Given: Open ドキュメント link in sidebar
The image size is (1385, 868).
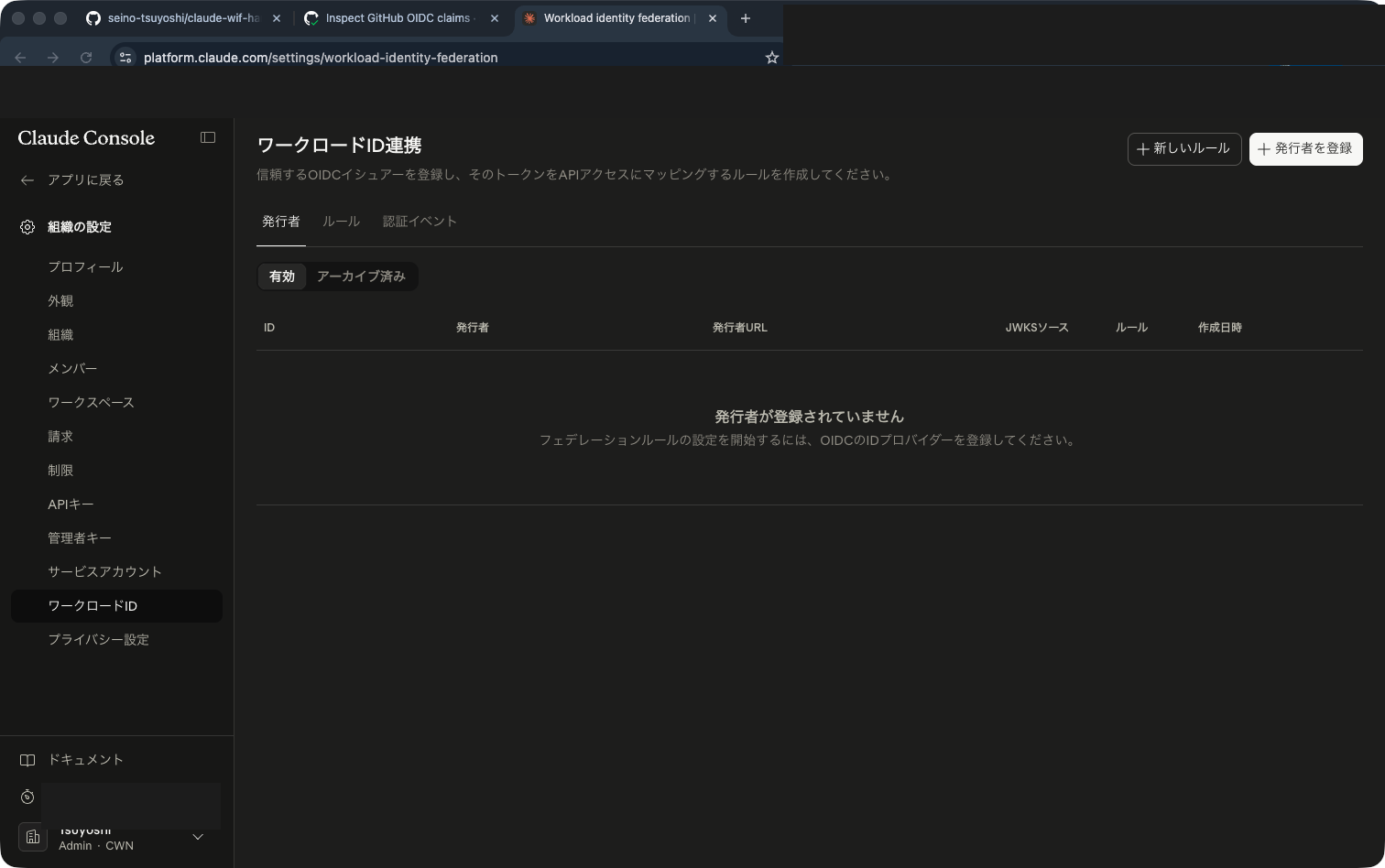Looking at the screenshot, I should (x=85, y=760).
